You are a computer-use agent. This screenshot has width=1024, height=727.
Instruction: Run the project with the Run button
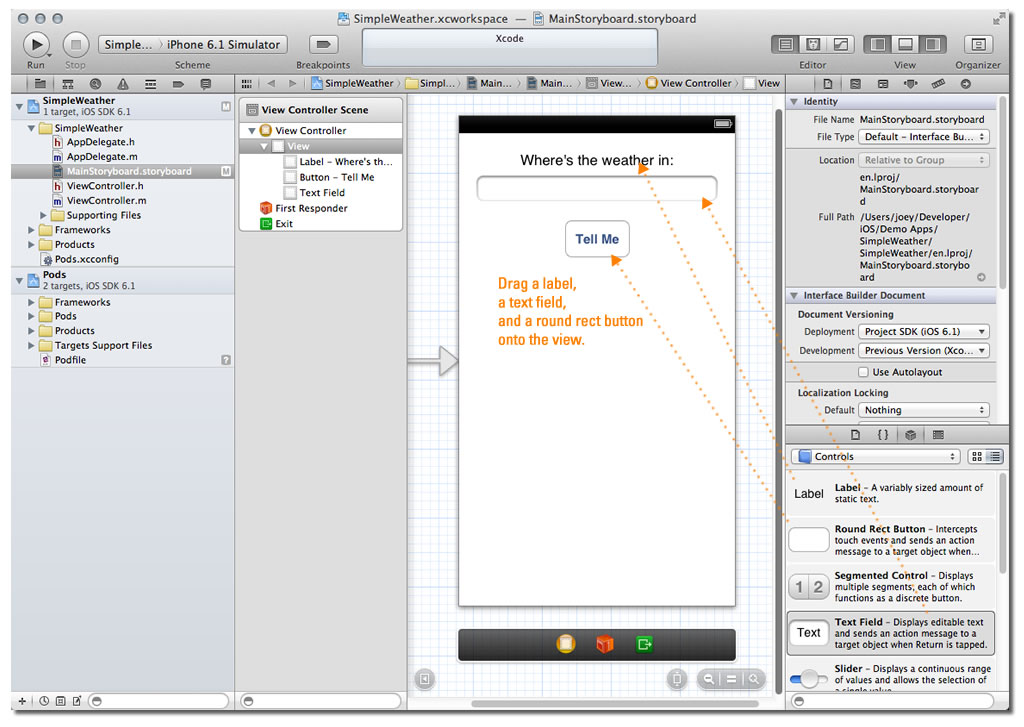click(x=36, y=44)
